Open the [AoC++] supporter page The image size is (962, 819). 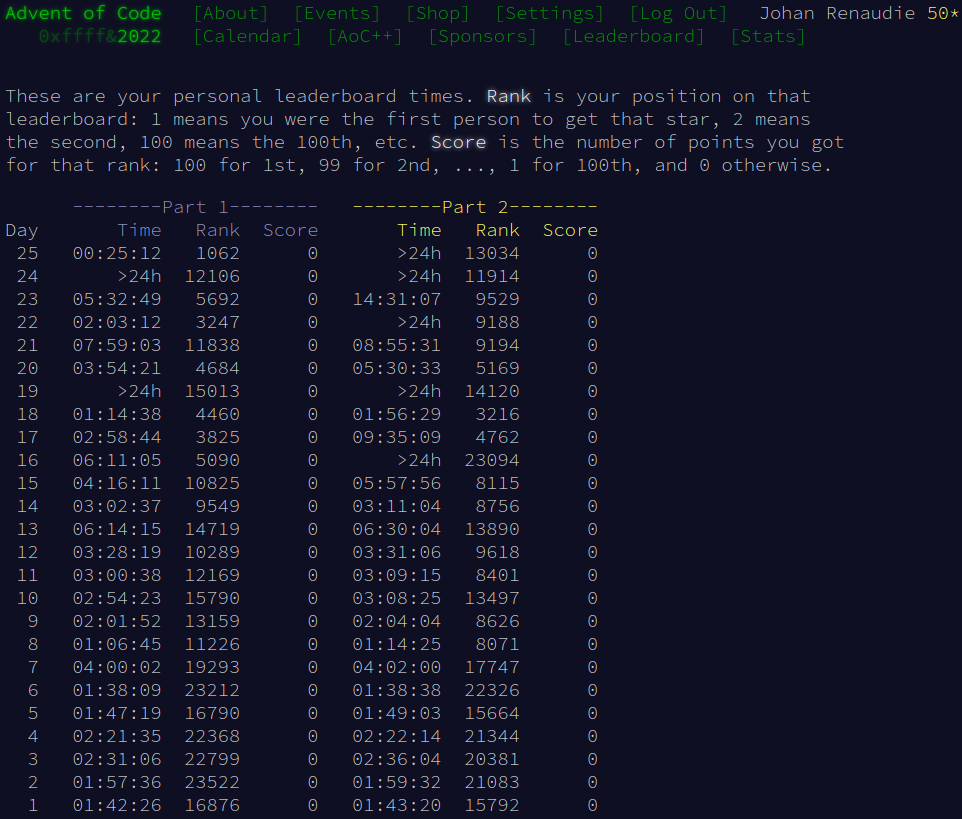[365, 36]
